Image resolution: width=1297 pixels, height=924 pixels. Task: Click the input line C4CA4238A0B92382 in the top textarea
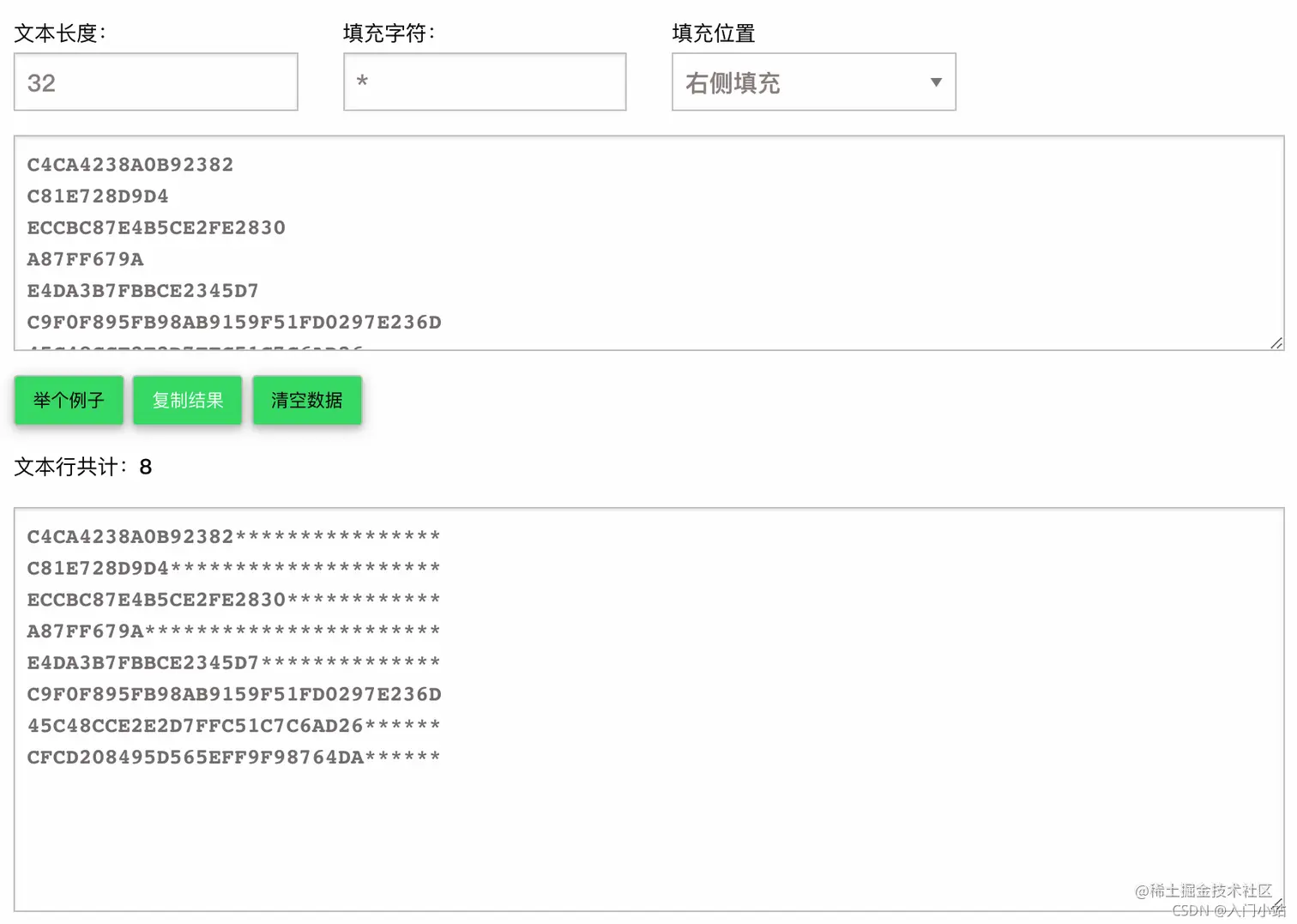pyautogui.click(x=130, y=165)
